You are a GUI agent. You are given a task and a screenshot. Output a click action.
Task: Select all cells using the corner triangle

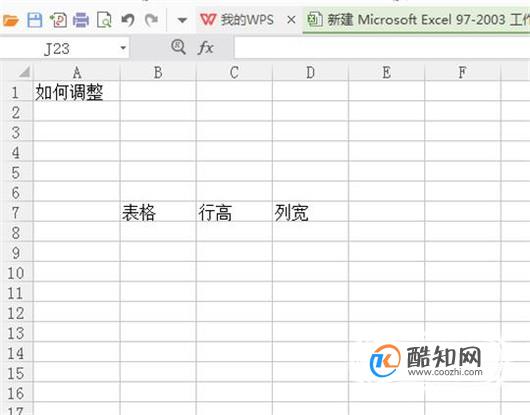point(24,72)
